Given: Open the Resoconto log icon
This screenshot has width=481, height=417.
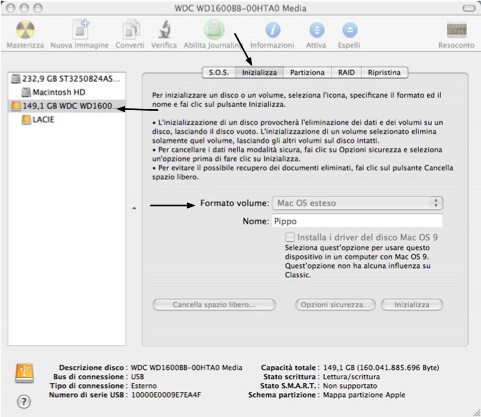Looking at the screenshot, I should [x=456, y=30].
